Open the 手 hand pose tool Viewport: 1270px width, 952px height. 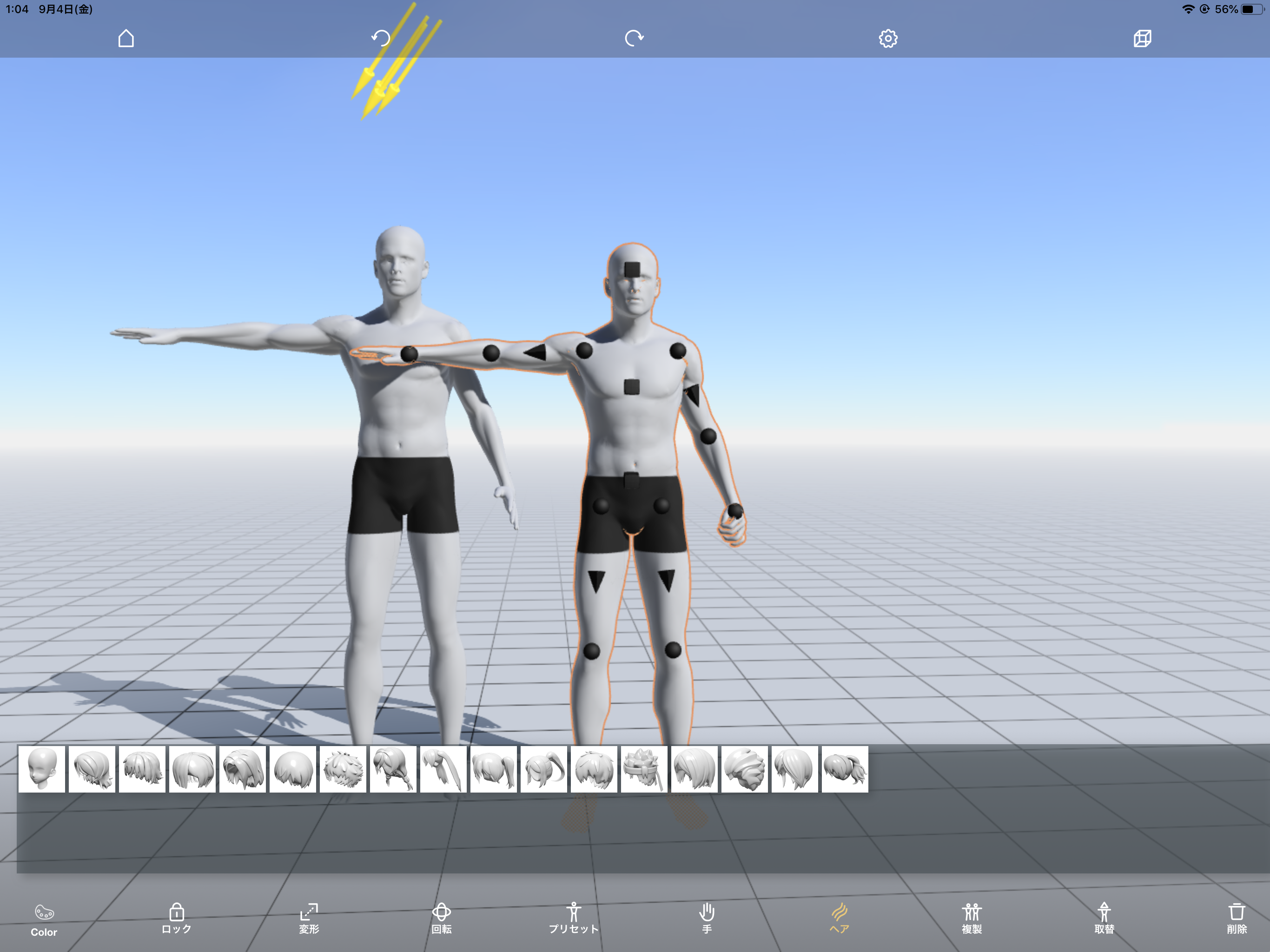pyautogui.click(x=707, y=919)
